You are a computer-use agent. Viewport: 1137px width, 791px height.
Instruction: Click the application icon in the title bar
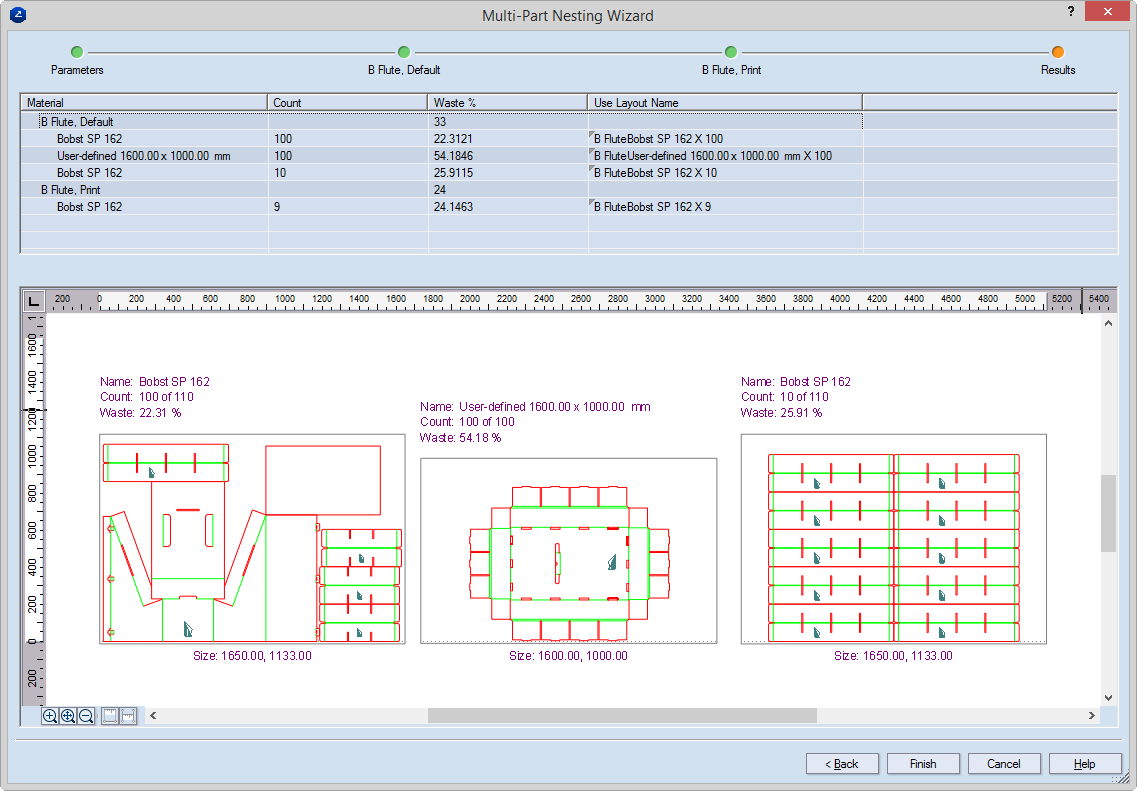click(16, 15)
